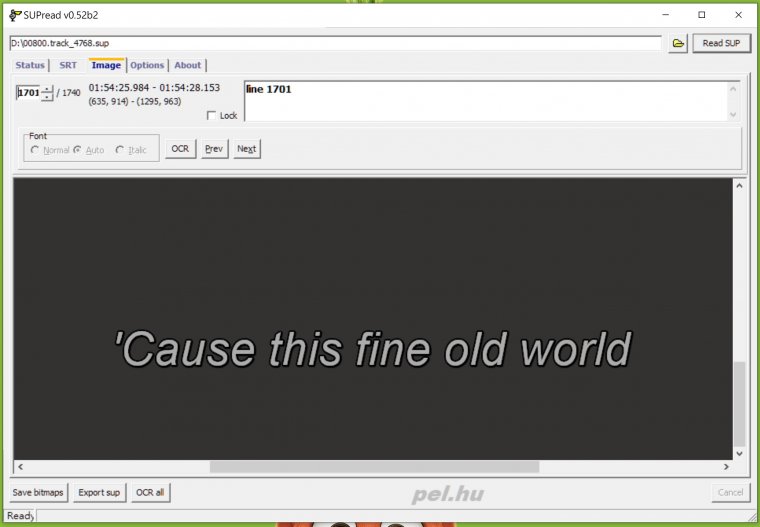Click the timecode text 01:54:25.984 - 01:54:28.153
This screenshot has width=760, height=527.
154,88
